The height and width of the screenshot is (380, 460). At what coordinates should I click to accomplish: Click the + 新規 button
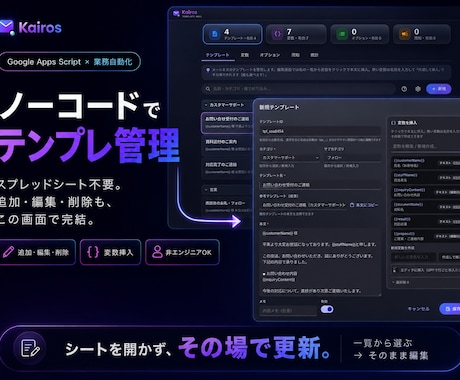[x=439, y=89]
